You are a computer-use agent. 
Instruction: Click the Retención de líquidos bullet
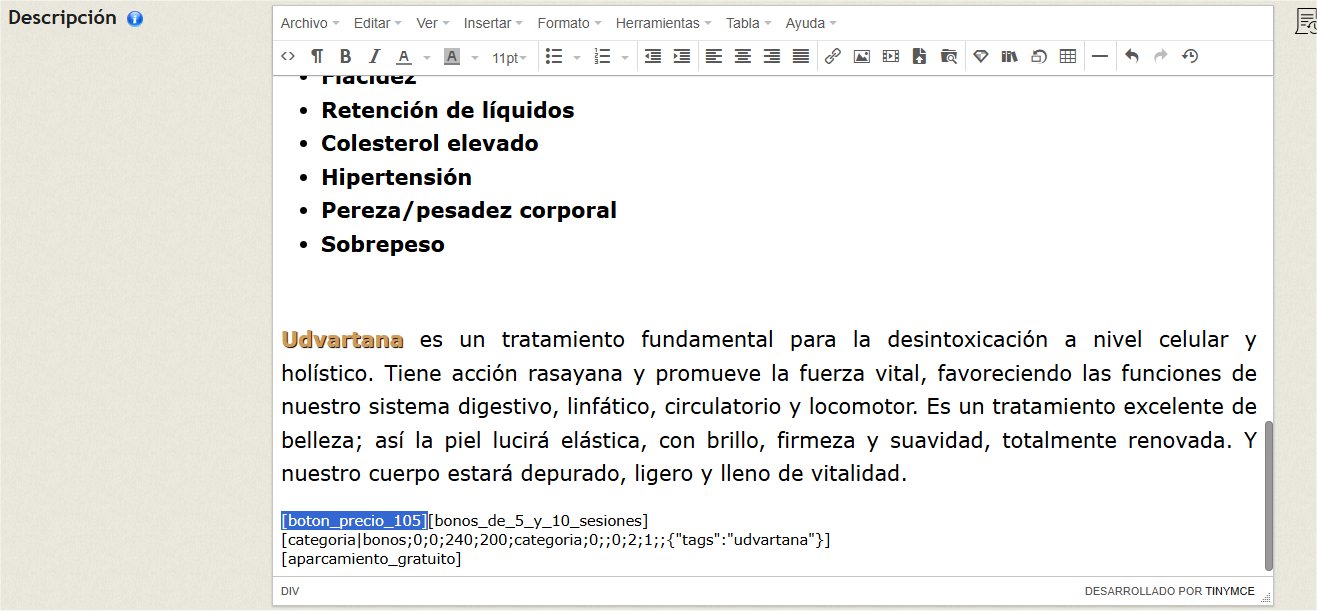[x=447, y=110]
